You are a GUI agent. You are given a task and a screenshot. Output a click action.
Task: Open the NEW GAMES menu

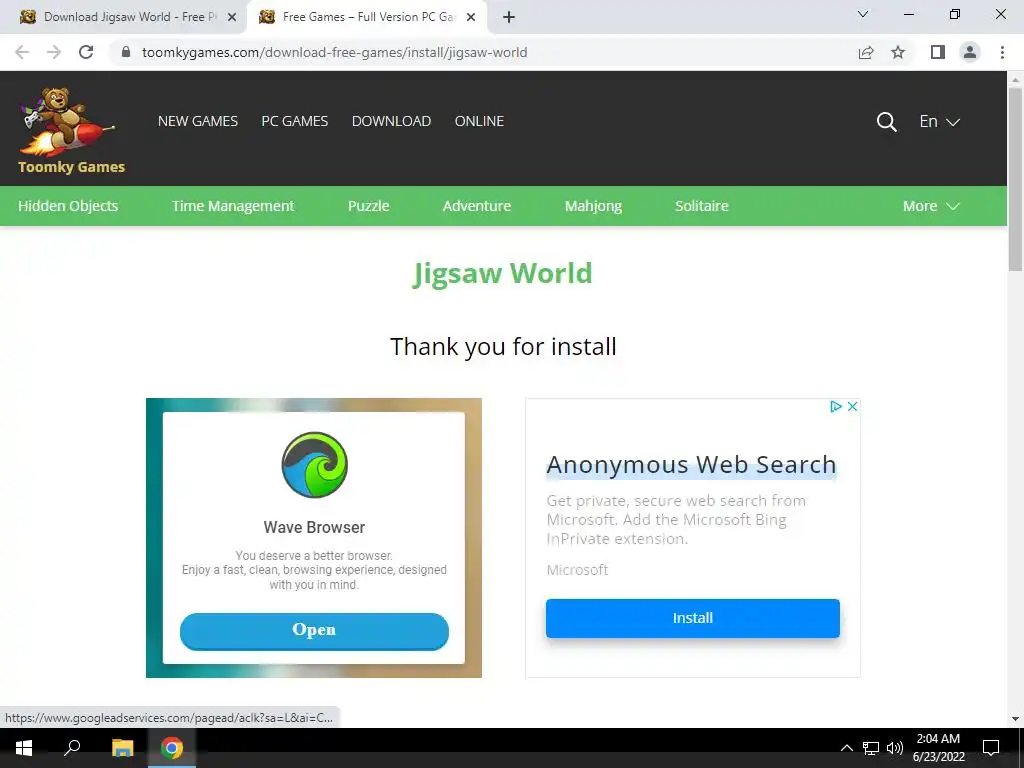pyautogui.click(x=198, y=121)
